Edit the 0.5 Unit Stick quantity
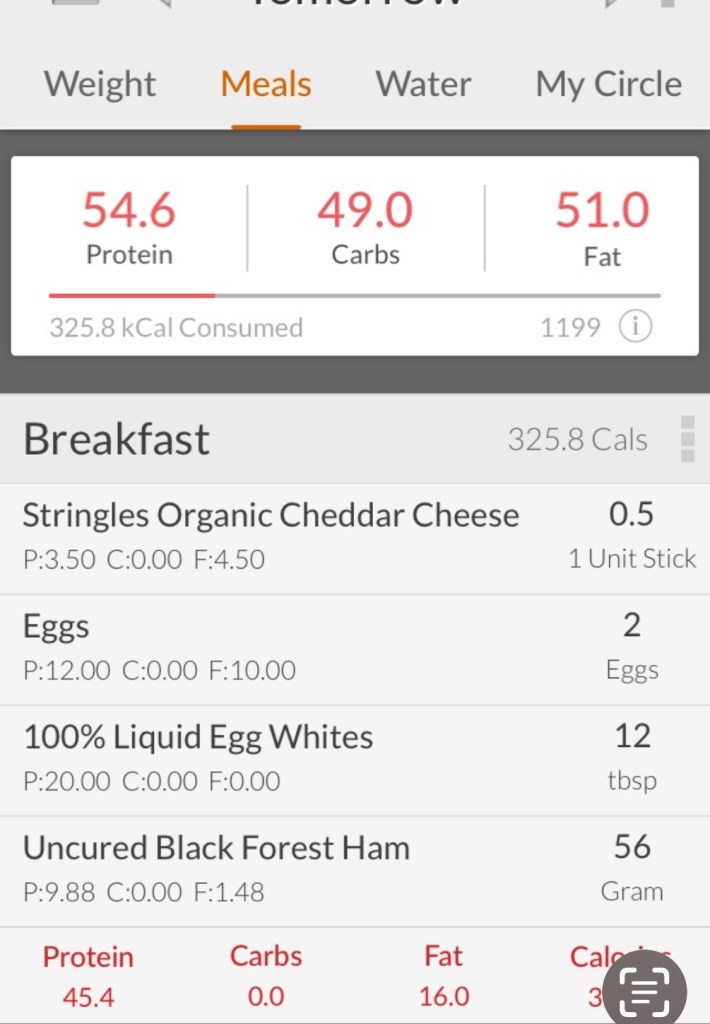The width and height of the screenshot is (710, 1024). click(631, 534)
